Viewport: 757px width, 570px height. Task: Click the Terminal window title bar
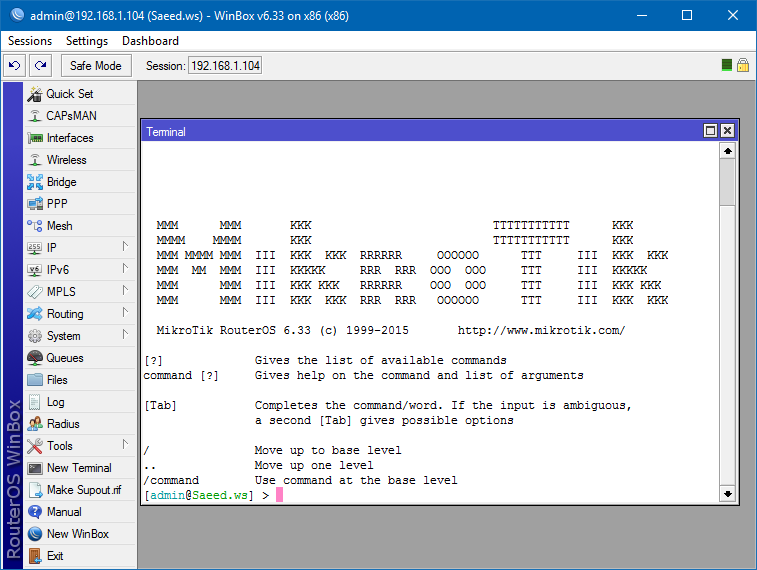coord(422,131)
